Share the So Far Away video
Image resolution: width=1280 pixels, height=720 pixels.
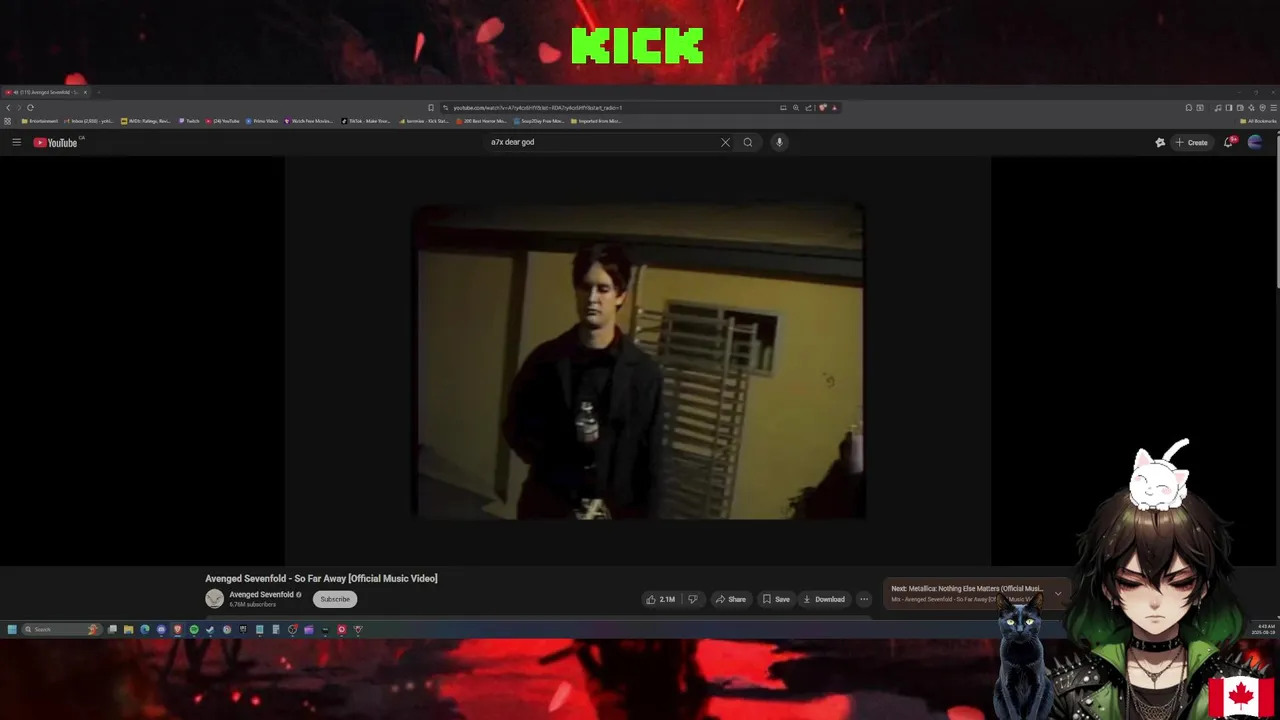tap(730, 599)
